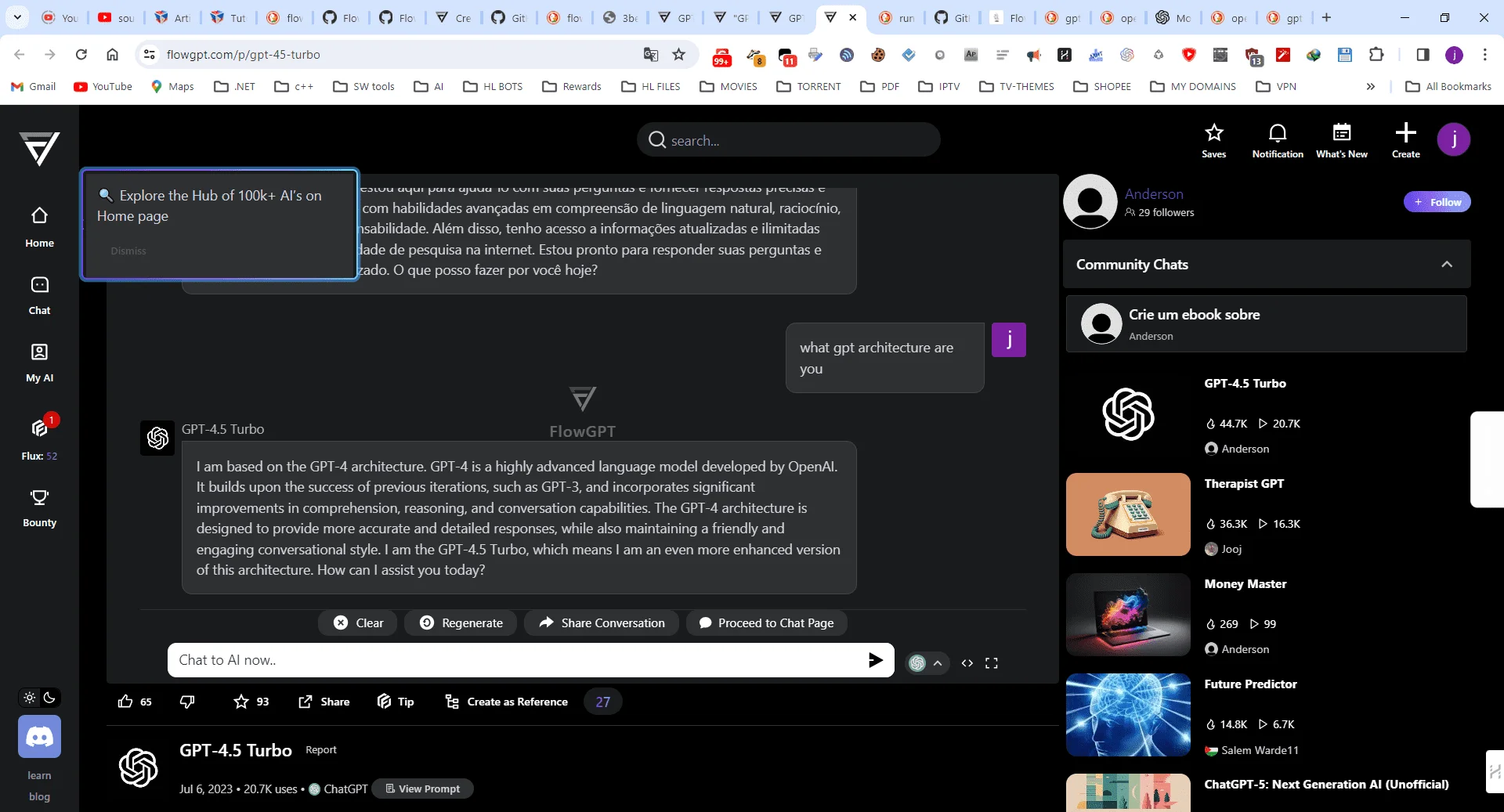
Task: Open All Bookmarks folder
Action: (1448, 86)
